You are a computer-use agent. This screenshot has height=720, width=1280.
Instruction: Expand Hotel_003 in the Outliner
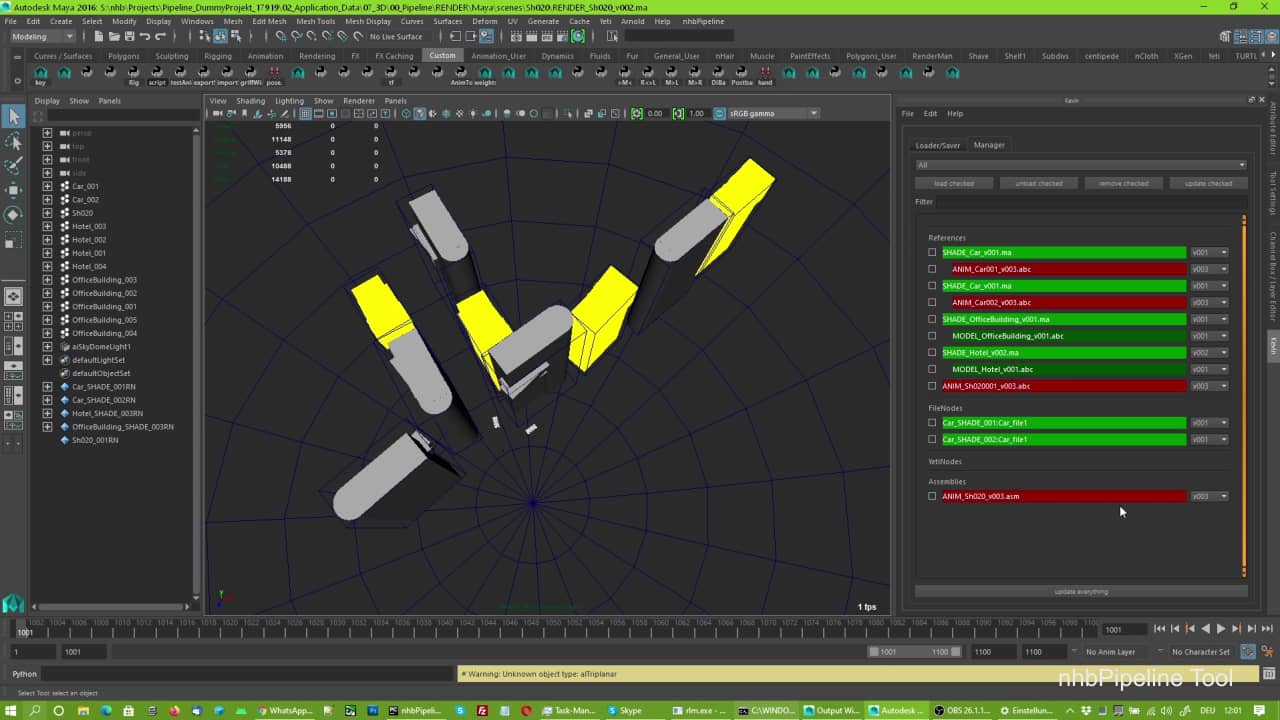click(x=47, y=226)
